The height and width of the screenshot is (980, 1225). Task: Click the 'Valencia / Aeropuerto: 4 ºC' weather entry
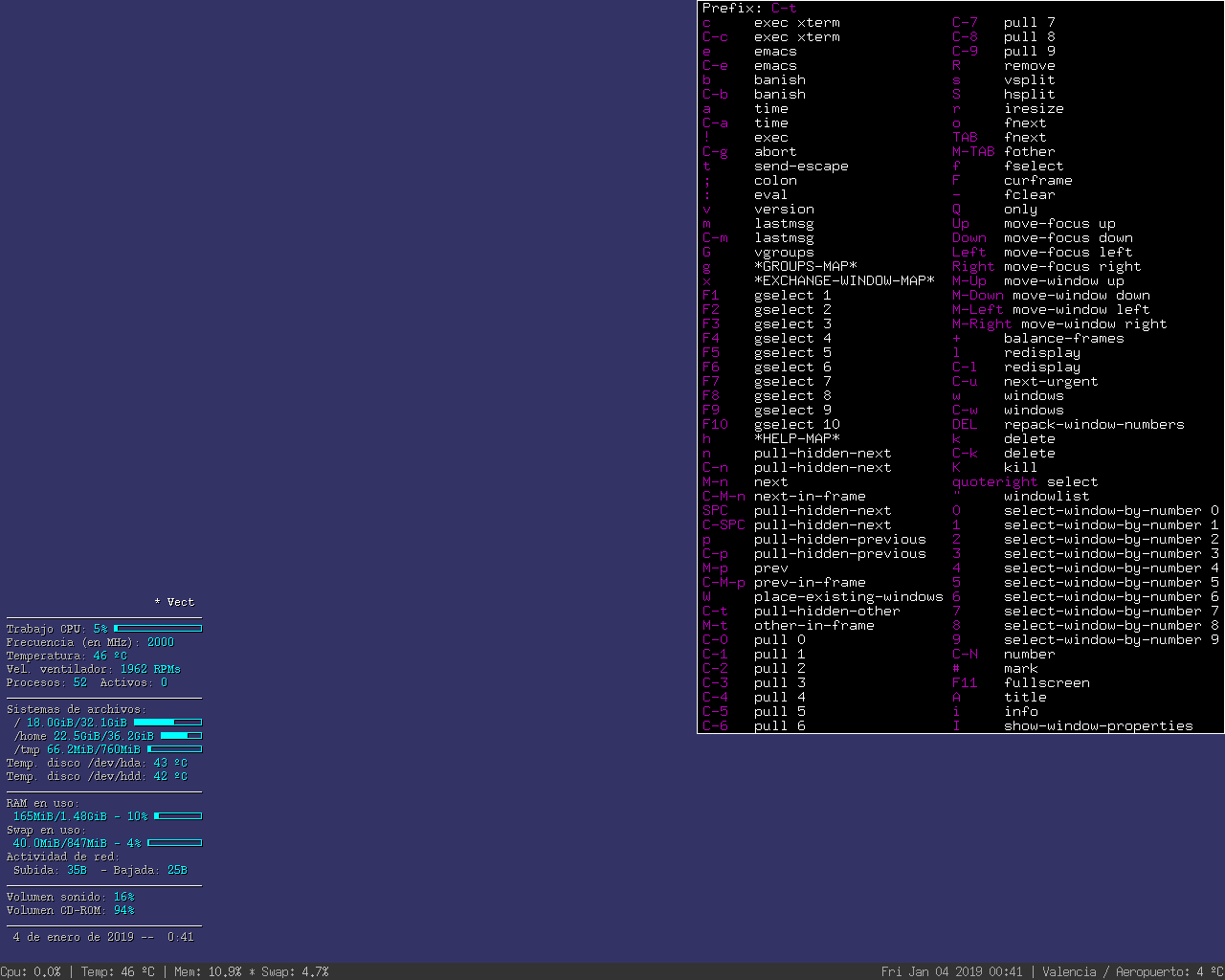[1133, 971]
